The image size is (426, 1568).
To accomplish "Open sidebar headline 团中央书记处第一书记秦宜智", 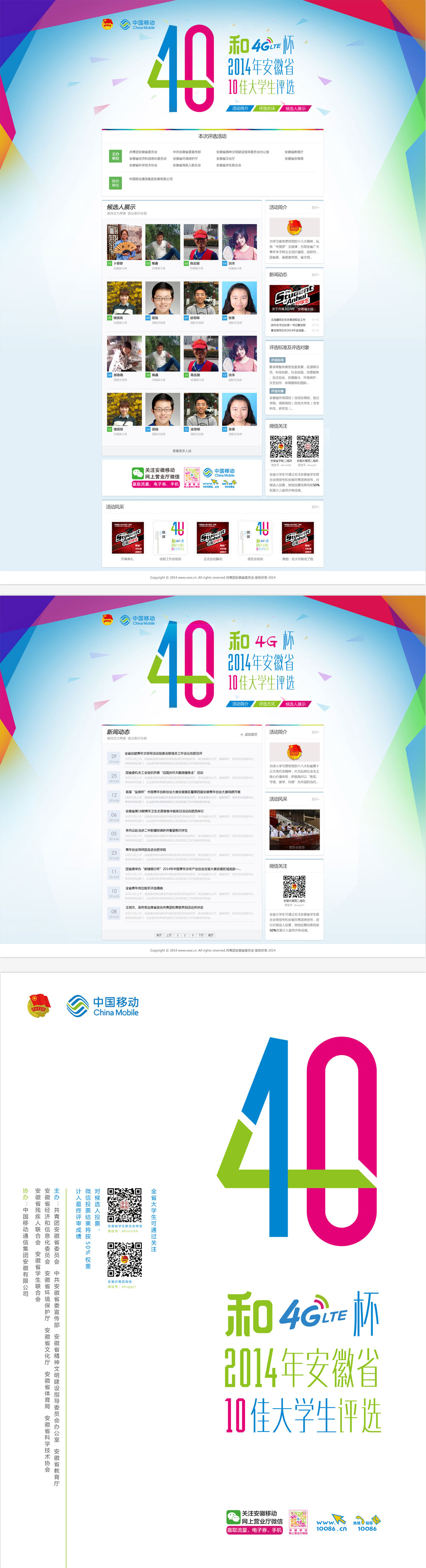I will 288,325.
